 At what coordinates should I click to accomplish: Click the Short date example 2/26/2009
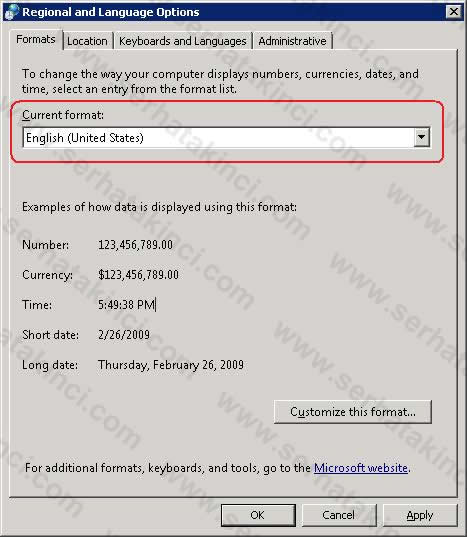click(124, 335)
